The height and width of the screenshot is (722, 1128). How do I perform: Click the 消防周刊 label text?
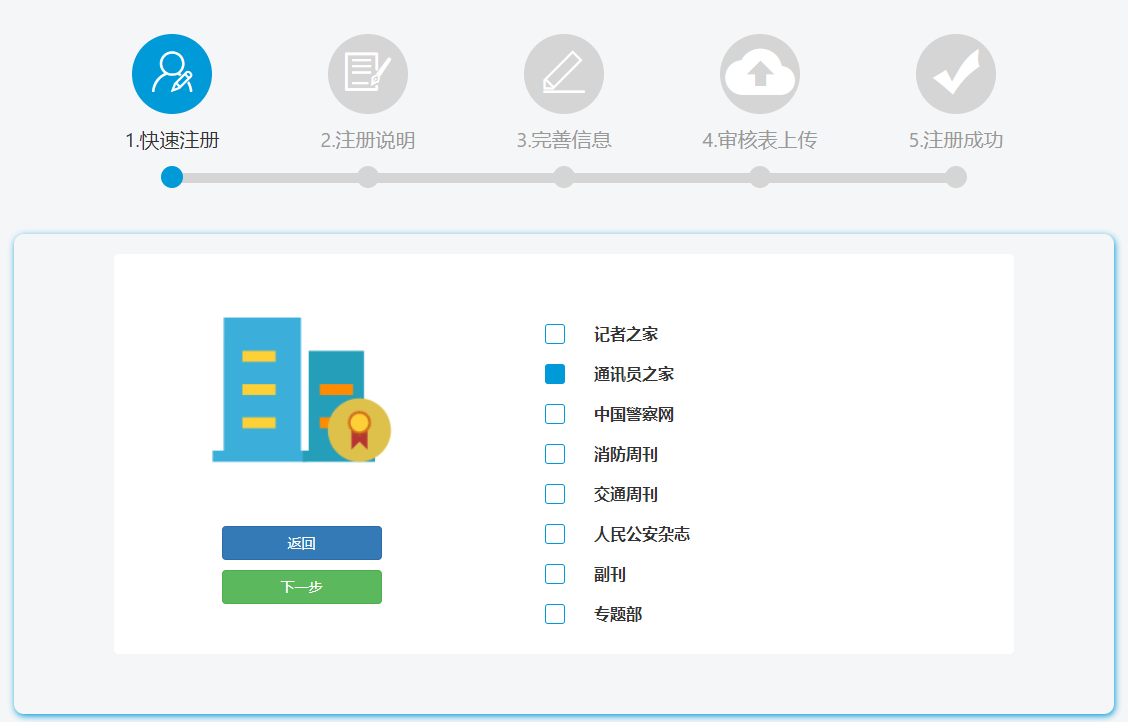pyautogui.click(x=626, y=454)
